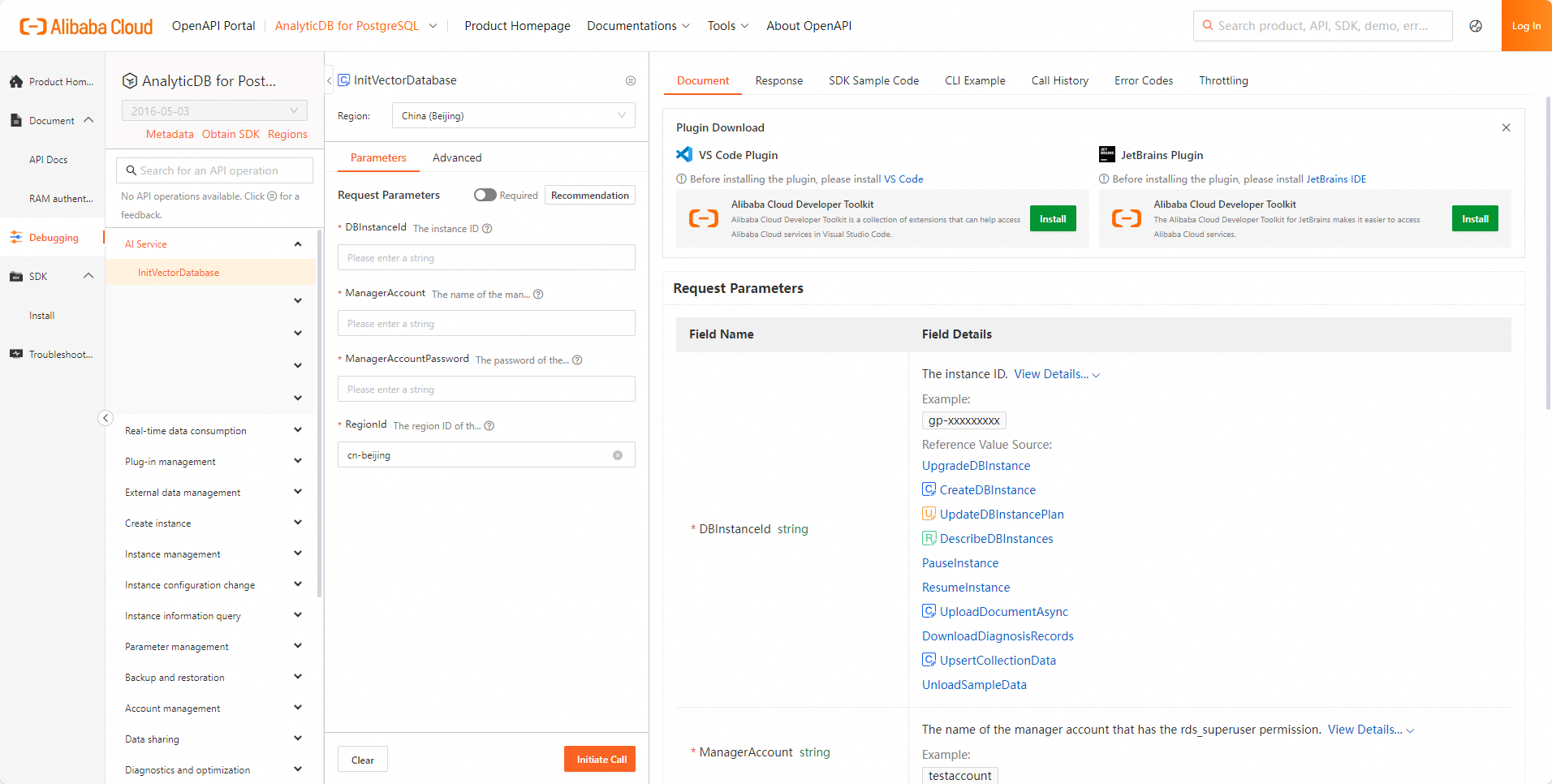This screenshot has width=1552, height=784.
Task: Click the VS Code plugin icon
Action: click(x=683, y=154)
